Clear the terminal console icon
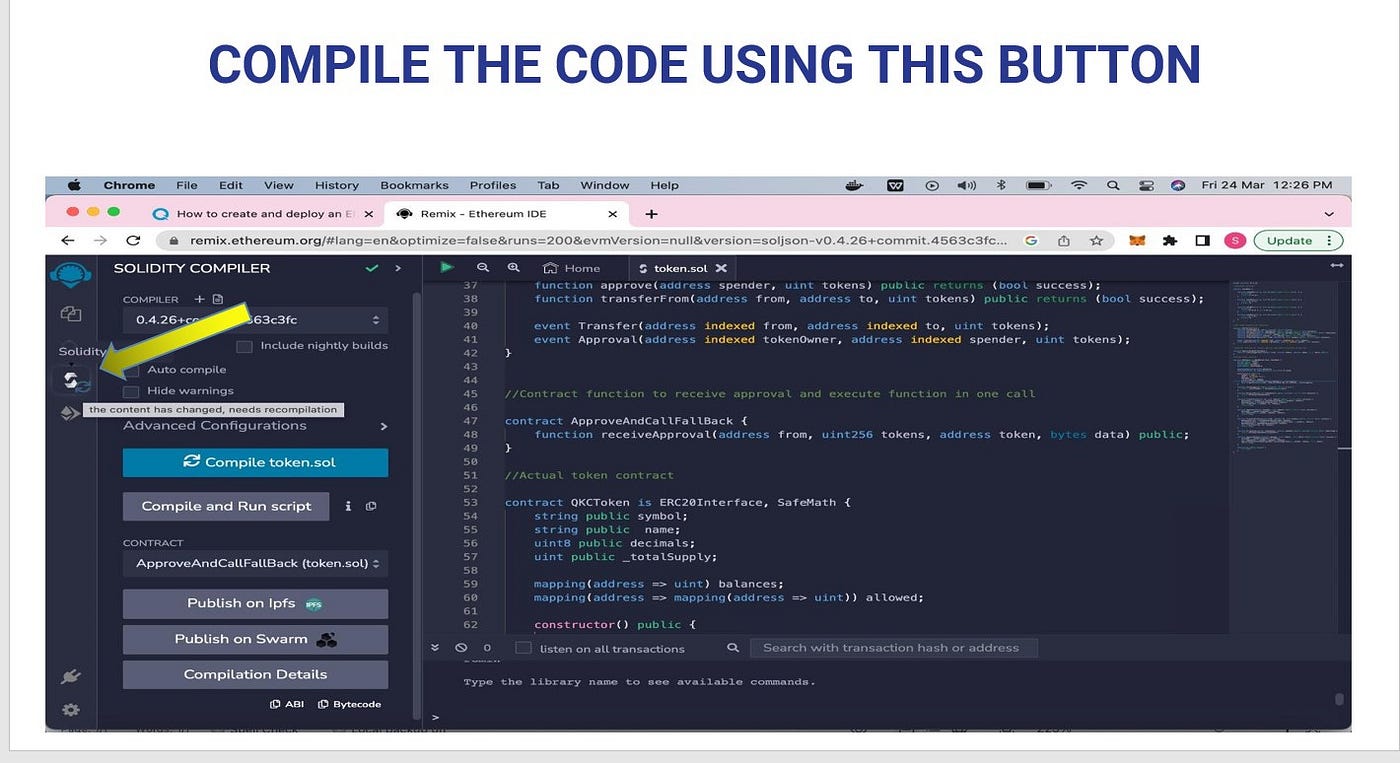Viewport: 1400px width, 763px height. 461,648
